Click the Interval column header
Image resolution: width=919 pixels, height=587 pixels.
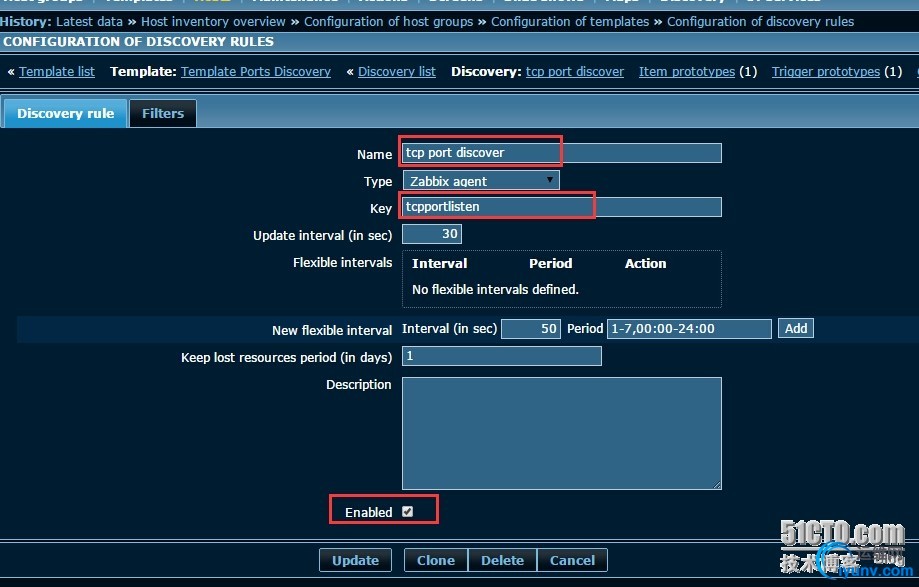point(440,264)
